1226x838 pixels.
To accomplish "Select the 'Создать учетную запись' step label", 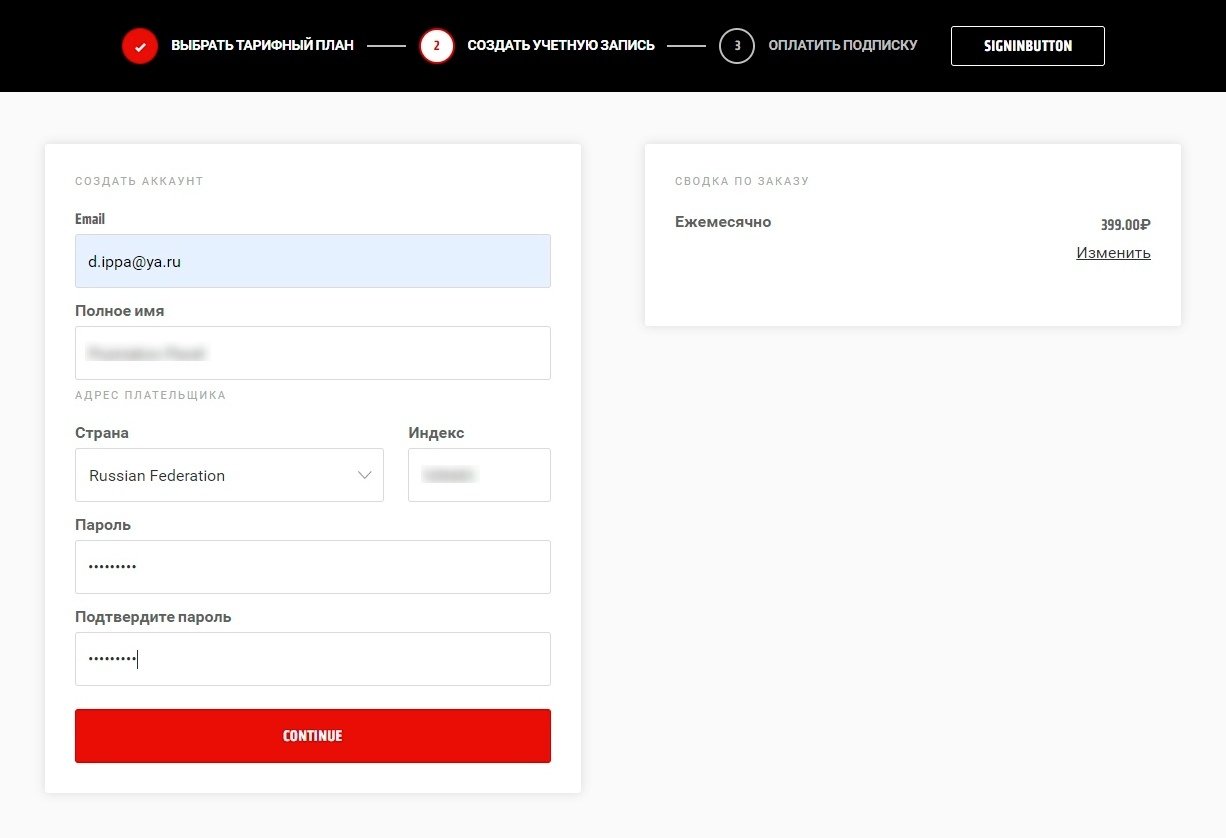I will 561,46.
